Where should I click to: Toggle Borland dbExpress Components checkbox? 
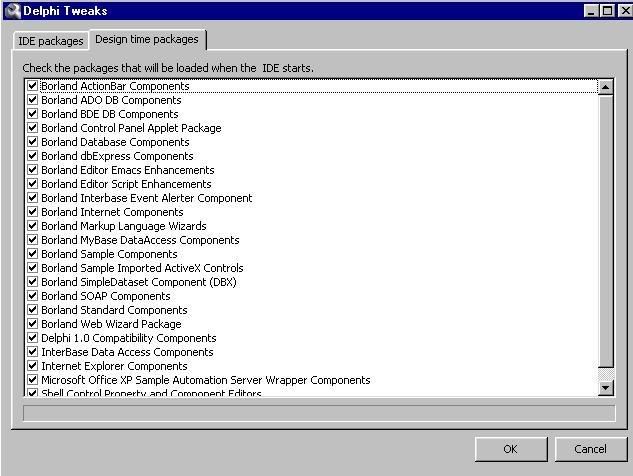tap(33, 156)
